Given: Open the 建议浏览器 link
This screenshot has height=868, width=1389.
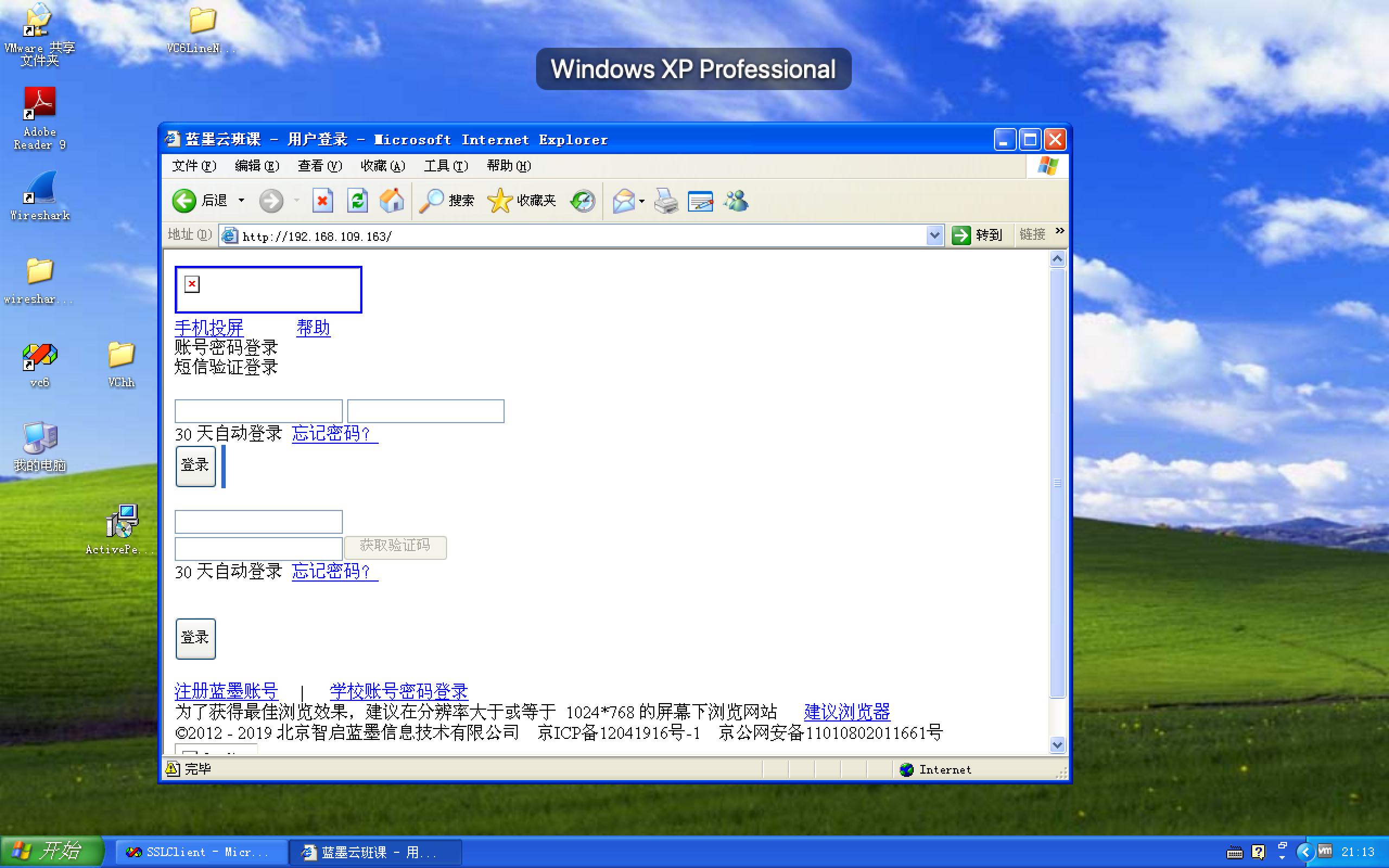Looking at the screenshot, I should pos(846,712).
